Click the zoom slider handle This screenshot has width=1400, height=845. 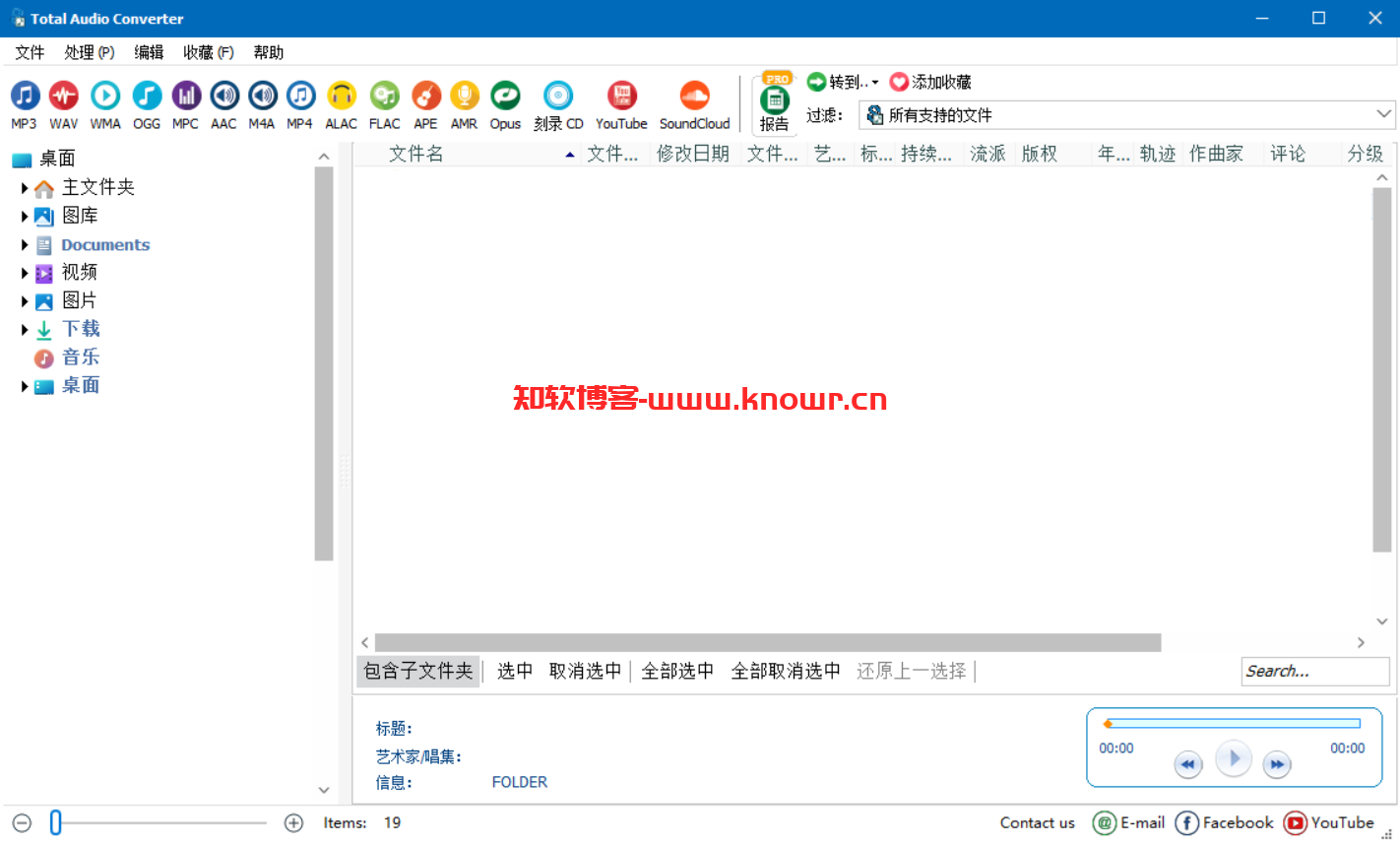tap(56, 822)
